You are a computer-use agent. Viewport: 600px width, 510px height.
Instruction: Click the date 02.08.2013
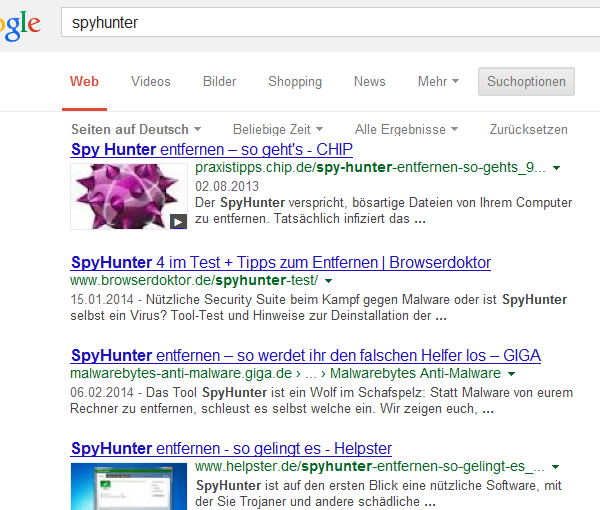click(x=227, y=186)
